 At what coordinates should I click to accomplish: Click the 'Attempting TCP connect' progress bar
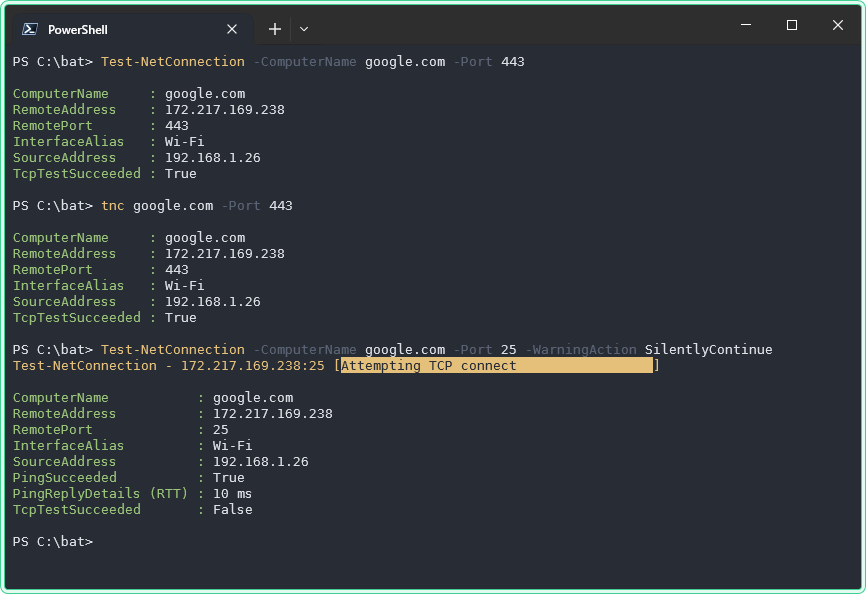[497, 365]
